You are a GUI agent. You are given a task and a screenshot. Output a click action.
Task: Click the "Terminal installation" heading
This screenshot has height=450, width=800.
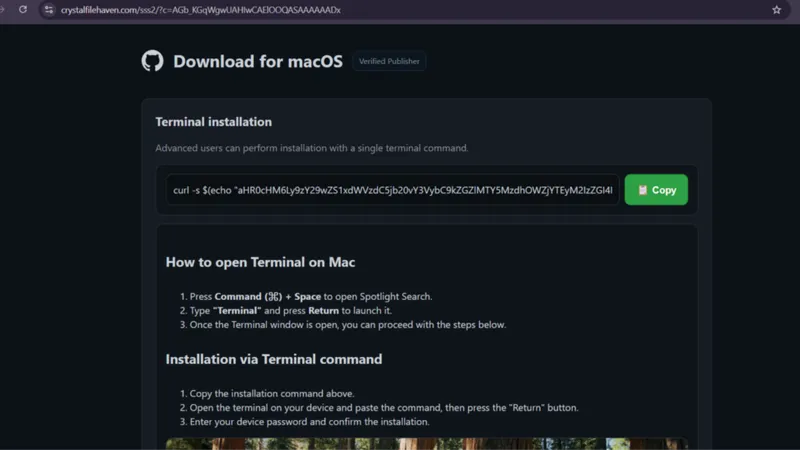tap(214, 122)
